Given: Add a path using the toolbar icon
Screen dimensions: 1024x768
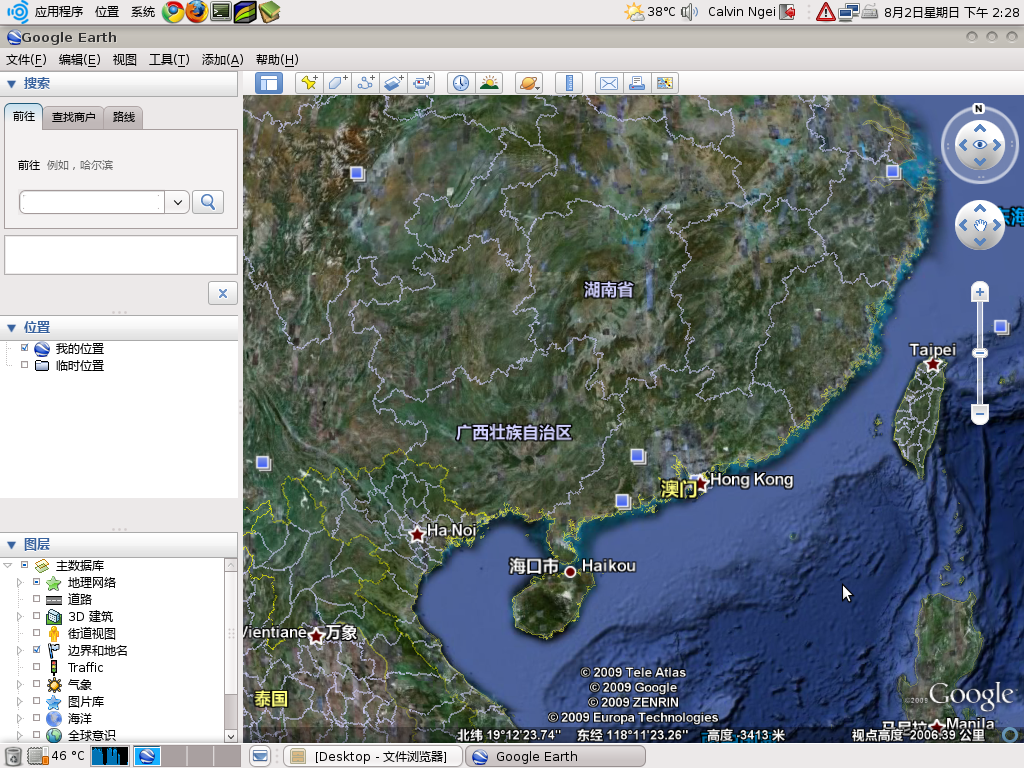Looking at the screenshot, I should point(366,83).
